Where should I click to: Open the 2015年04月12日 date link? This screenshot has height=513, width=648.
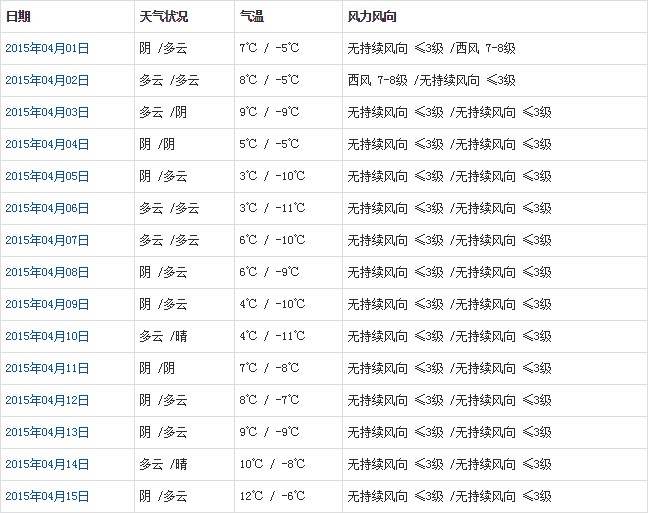(47, 400)
